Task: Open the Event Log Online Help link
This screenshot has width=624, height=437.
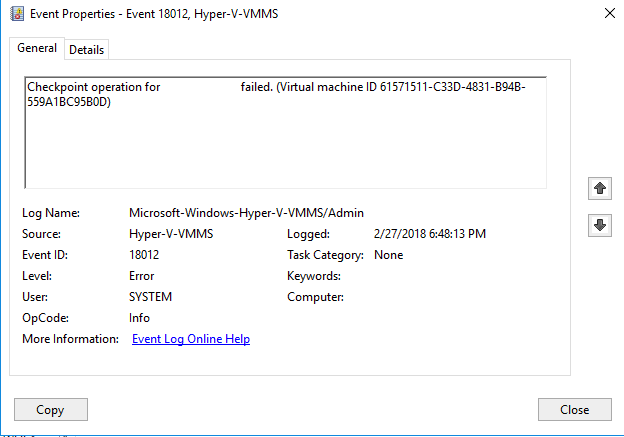Action: click(x=190, y=339)
